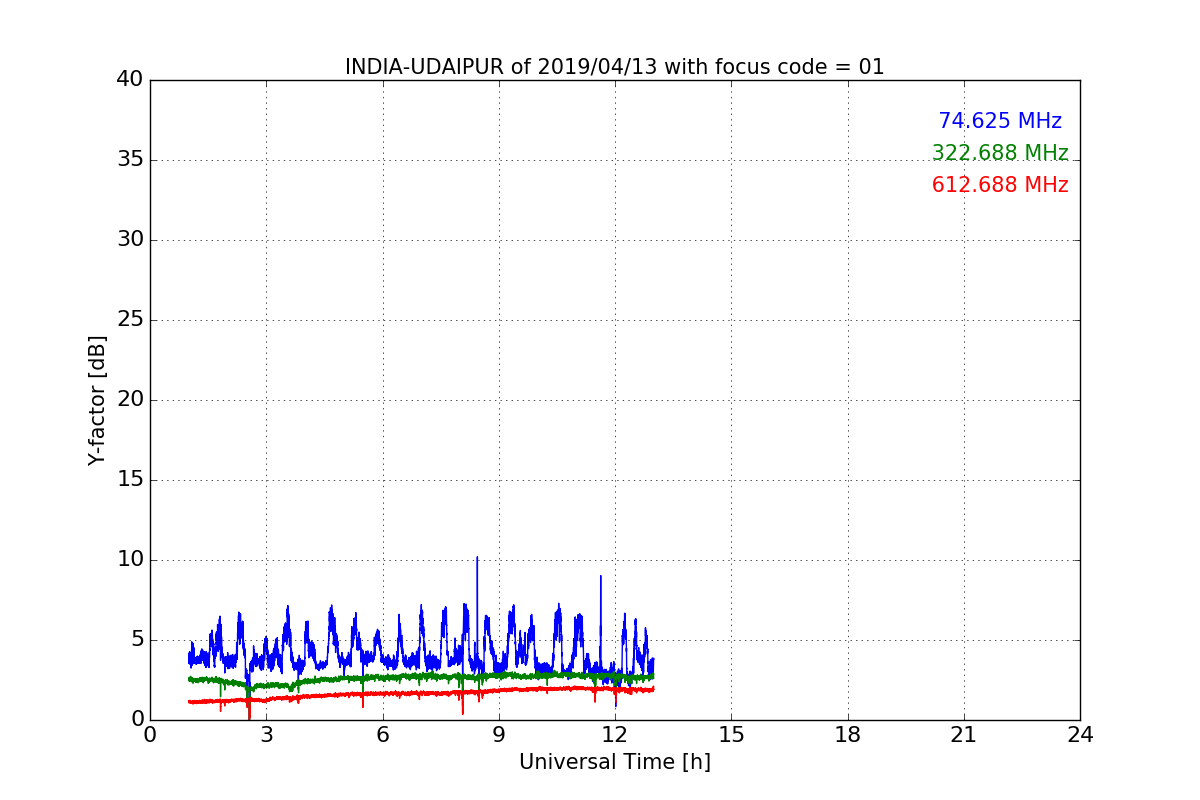Screen dimensions: 1200x800
Task: Click x-axis tick label 24
Action: (1080, 735)
